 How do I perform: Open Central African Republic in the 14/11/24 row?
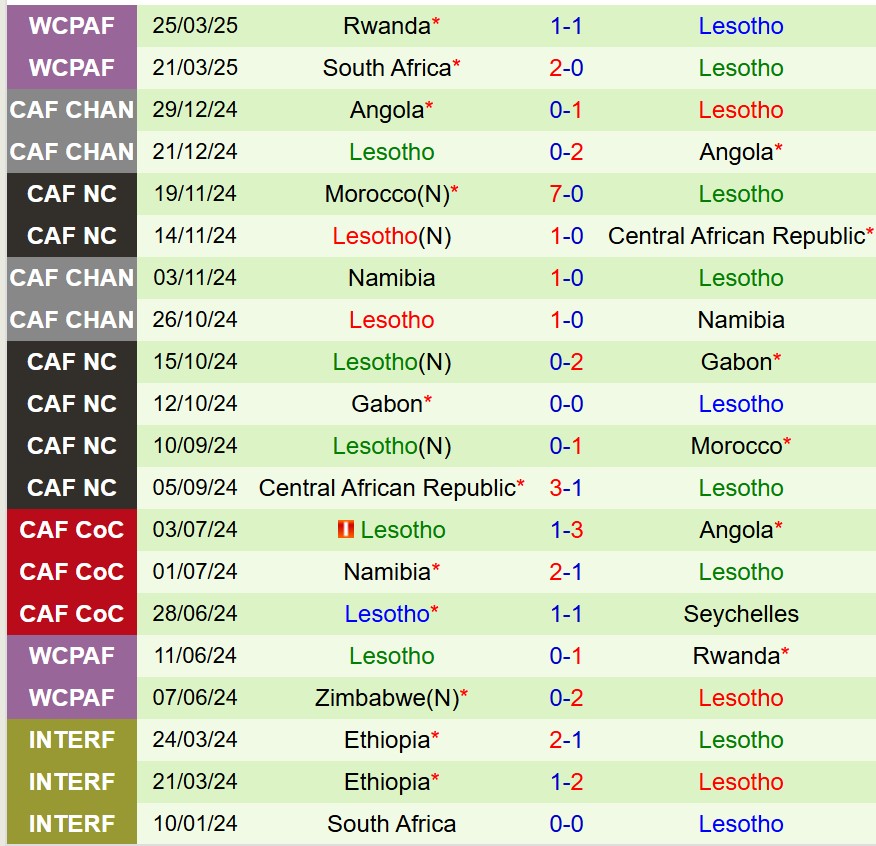(x=735, y=236)
